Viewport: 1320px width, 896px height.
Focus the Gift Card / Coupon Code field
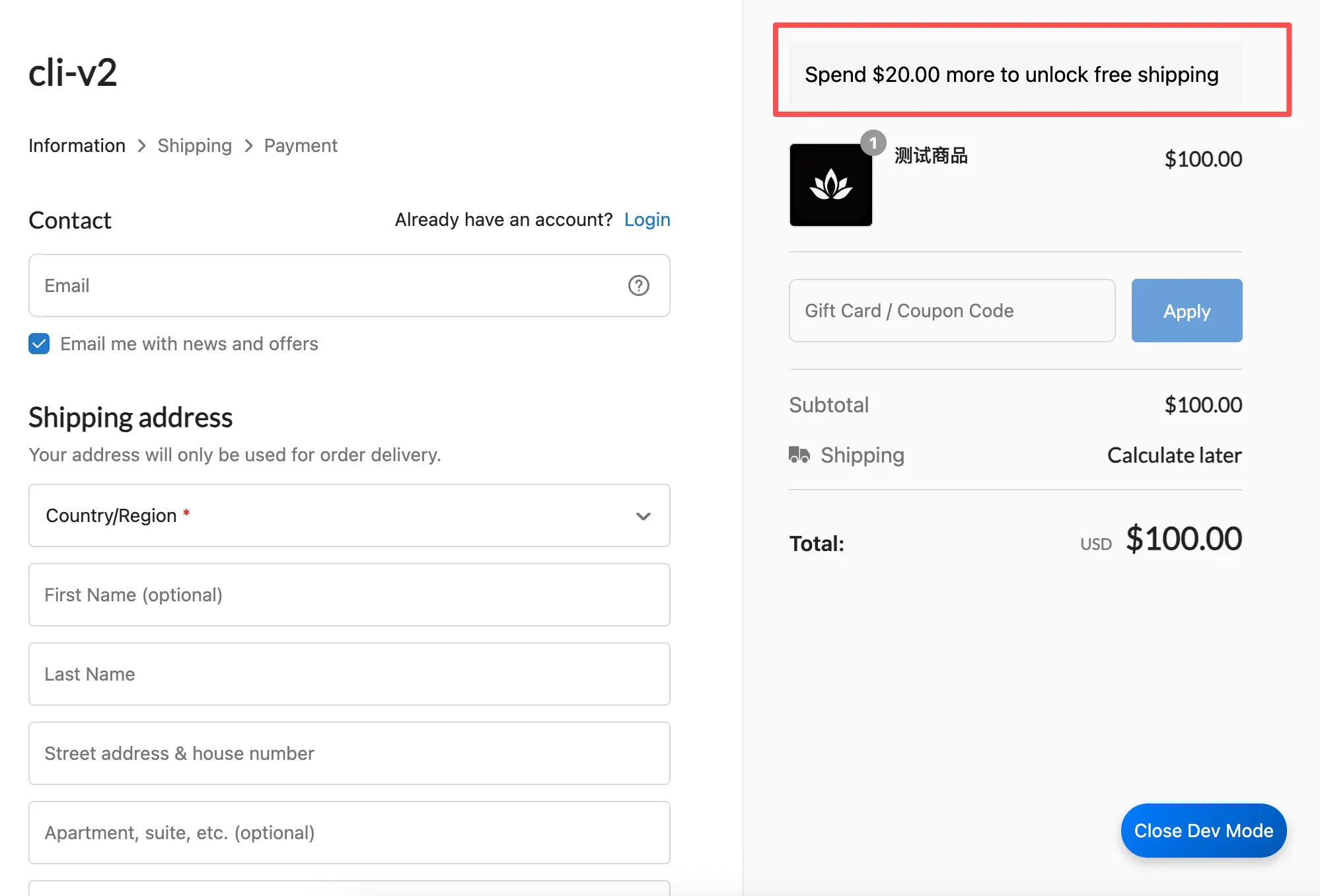click(x=952, y=311)
